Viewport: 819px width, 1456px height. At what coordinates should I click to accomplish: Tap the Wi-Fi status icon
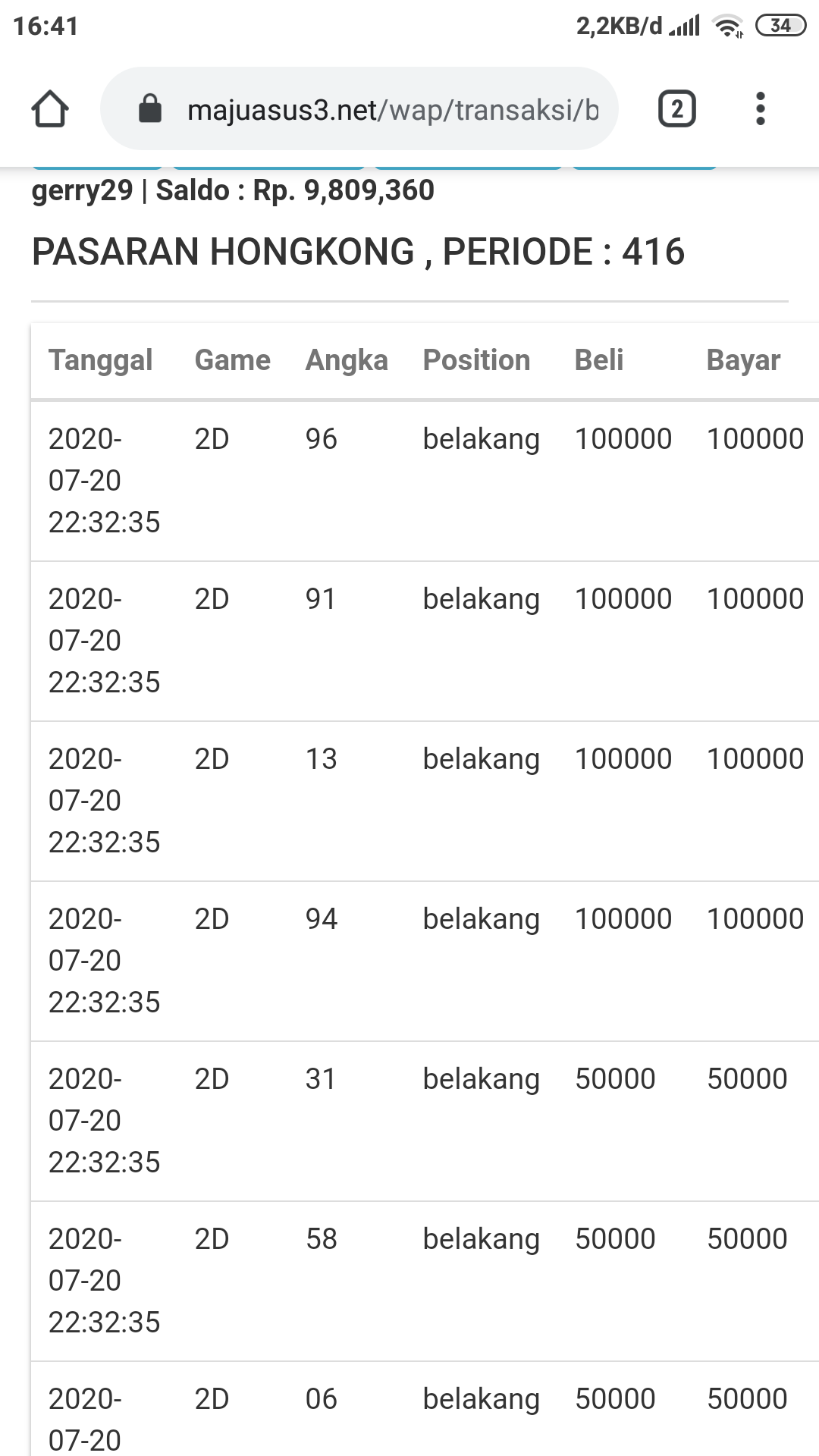point(728,27)
